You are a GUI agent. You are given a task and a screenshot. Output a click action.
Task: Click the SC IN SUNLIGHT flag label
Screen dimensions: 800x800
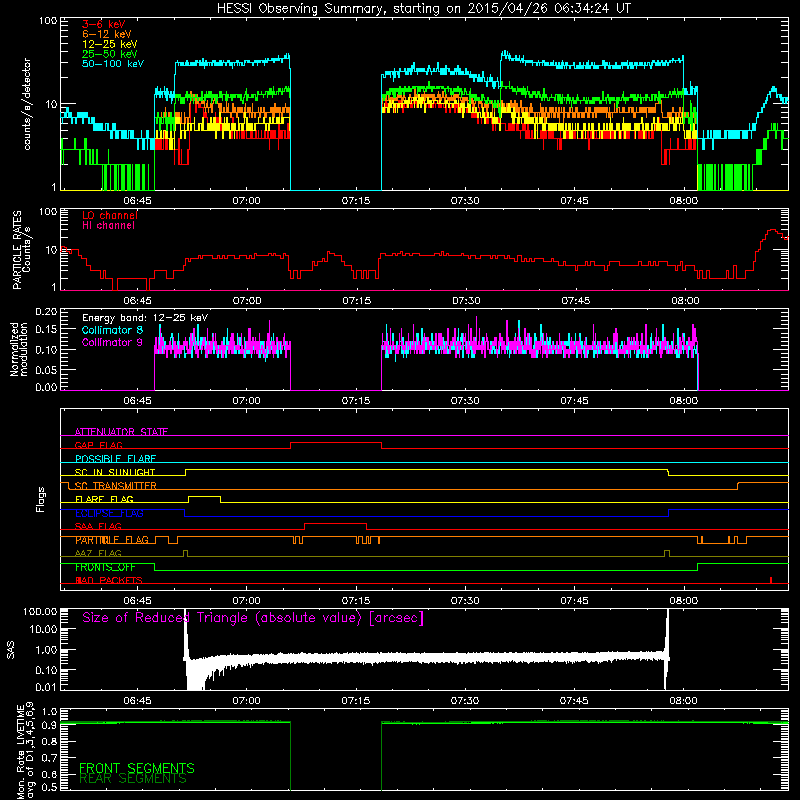(x=115, y=472)
